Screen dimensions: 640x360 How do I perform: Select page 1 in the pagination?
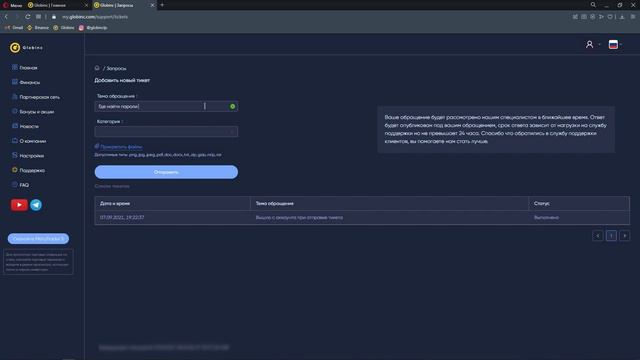(x=611, y=236)
